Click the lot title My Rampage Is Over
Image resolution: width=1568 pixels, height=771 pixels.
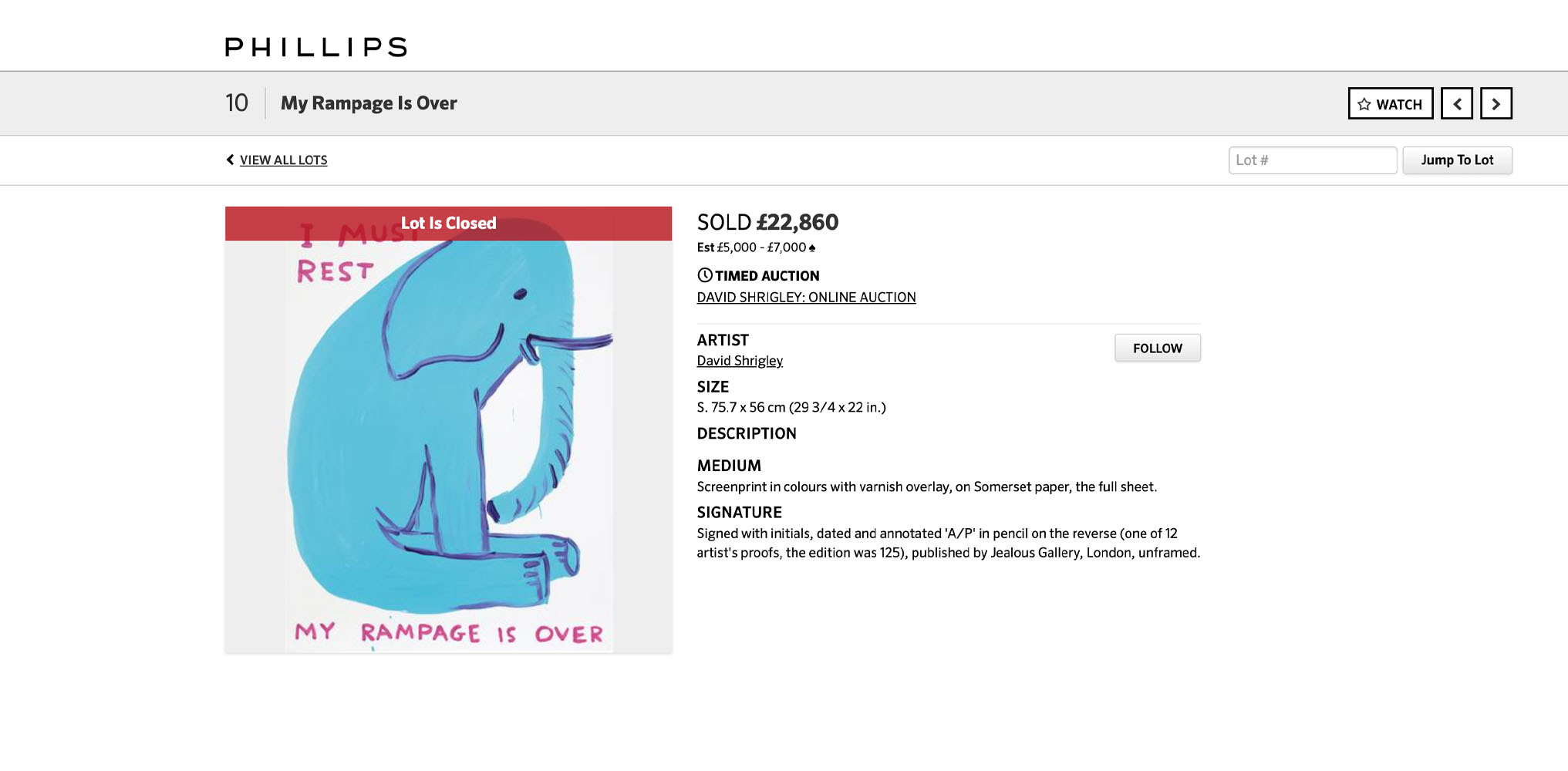(x=369, y=103)
